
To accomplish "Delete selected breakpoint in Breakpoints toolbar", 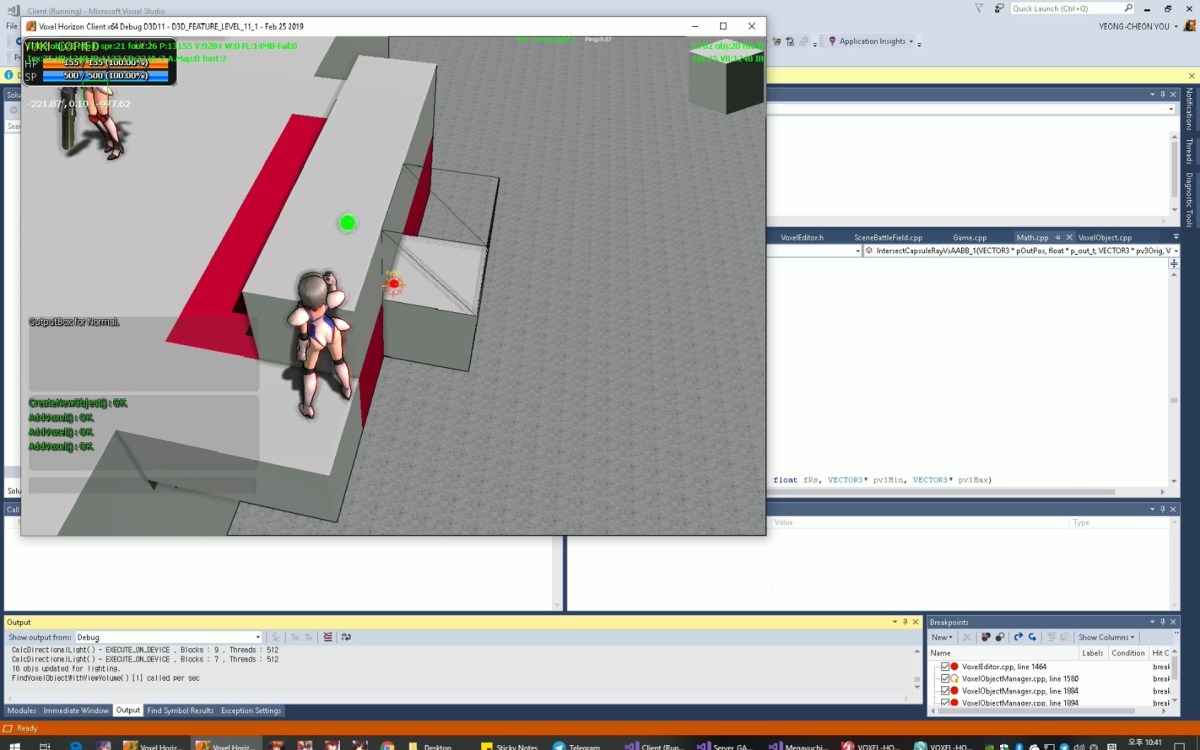I will tap(966, 637).
